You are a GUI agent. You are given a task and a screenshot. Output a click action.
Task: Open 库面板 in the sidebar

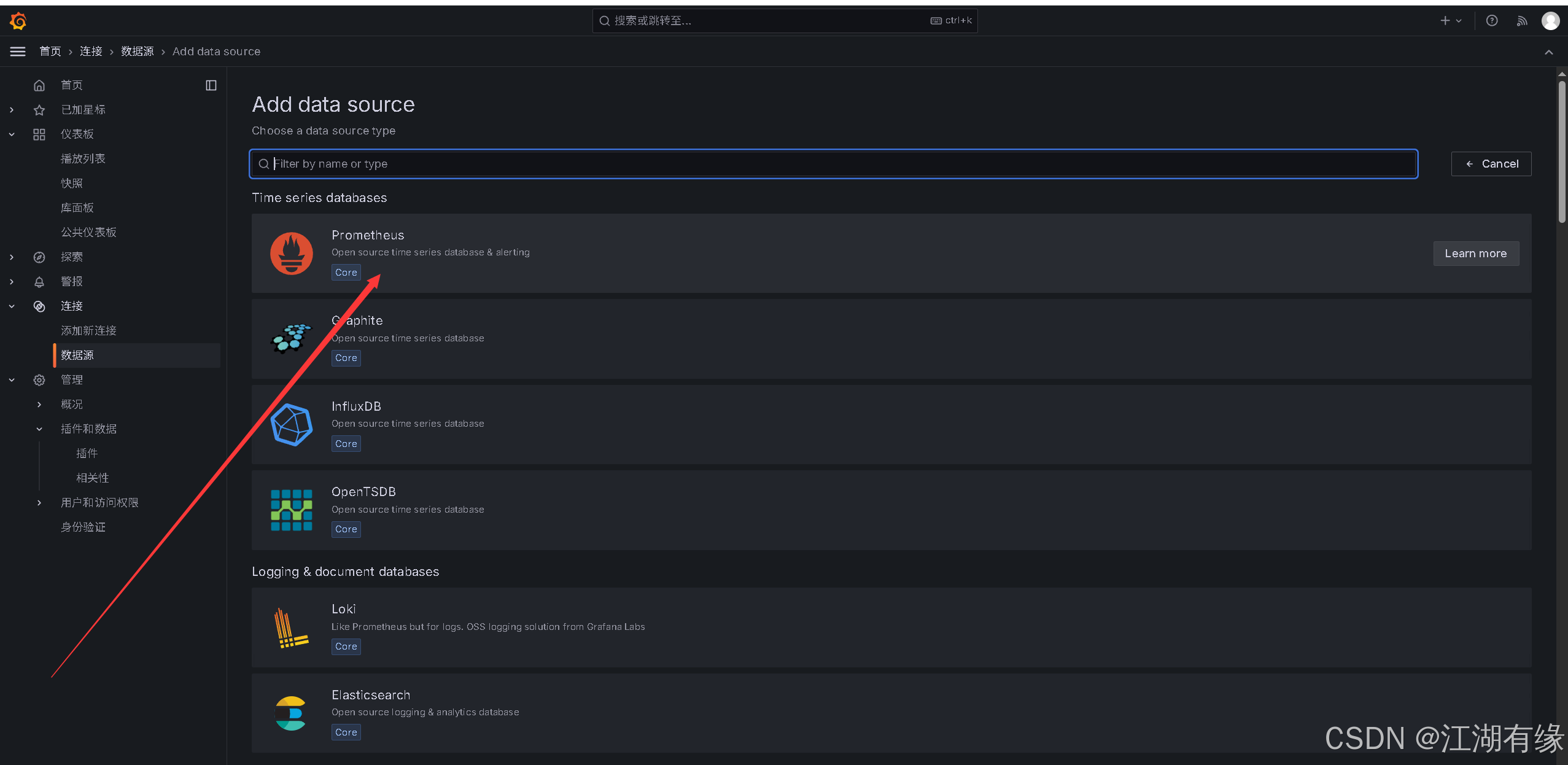77,208
